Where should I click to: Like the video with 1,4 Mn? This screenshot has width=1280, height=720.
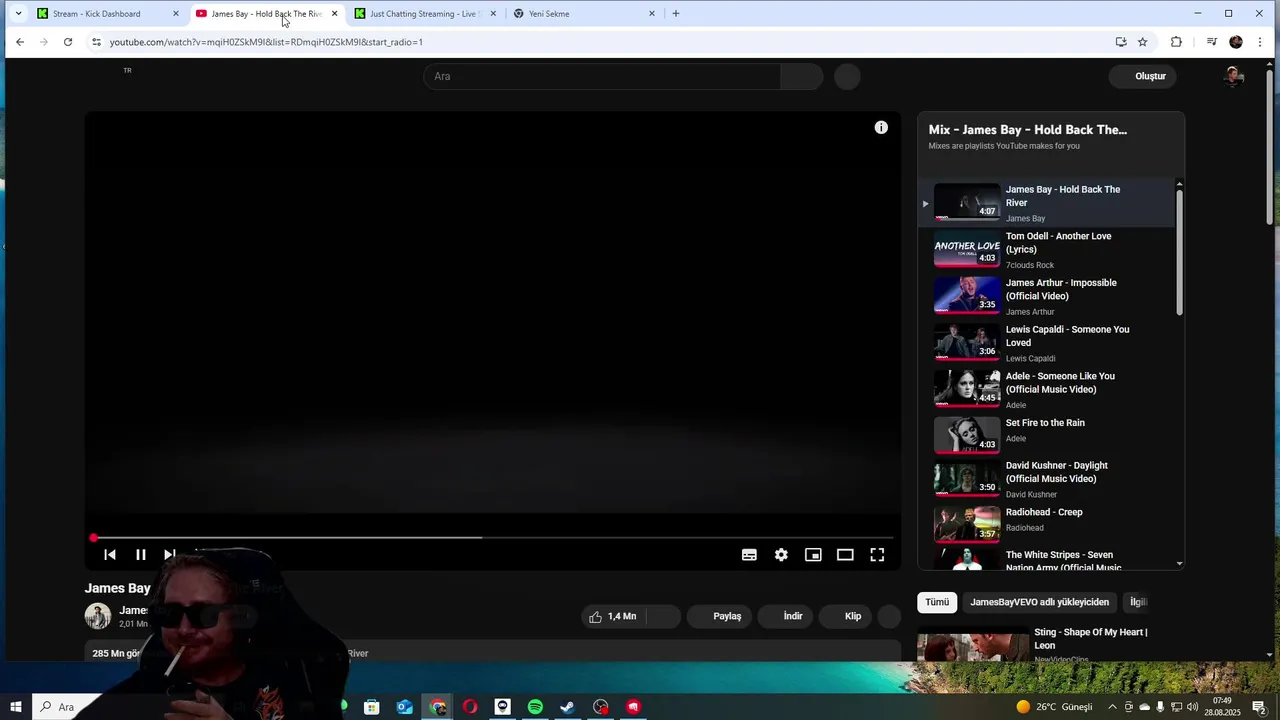[x=612, y=616]
